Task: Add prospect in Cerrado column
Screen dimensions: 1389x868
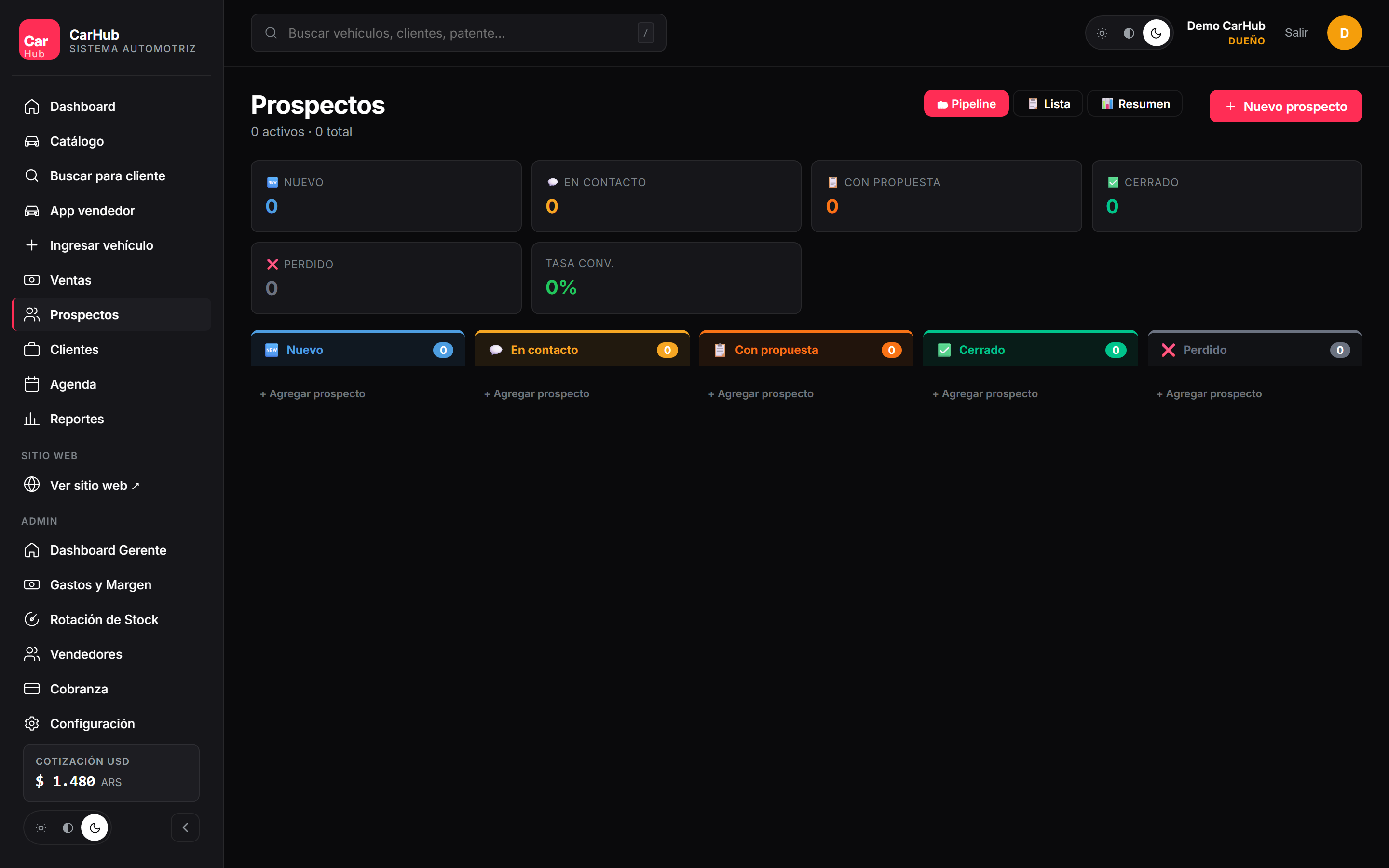Action: tap(985, 394)
